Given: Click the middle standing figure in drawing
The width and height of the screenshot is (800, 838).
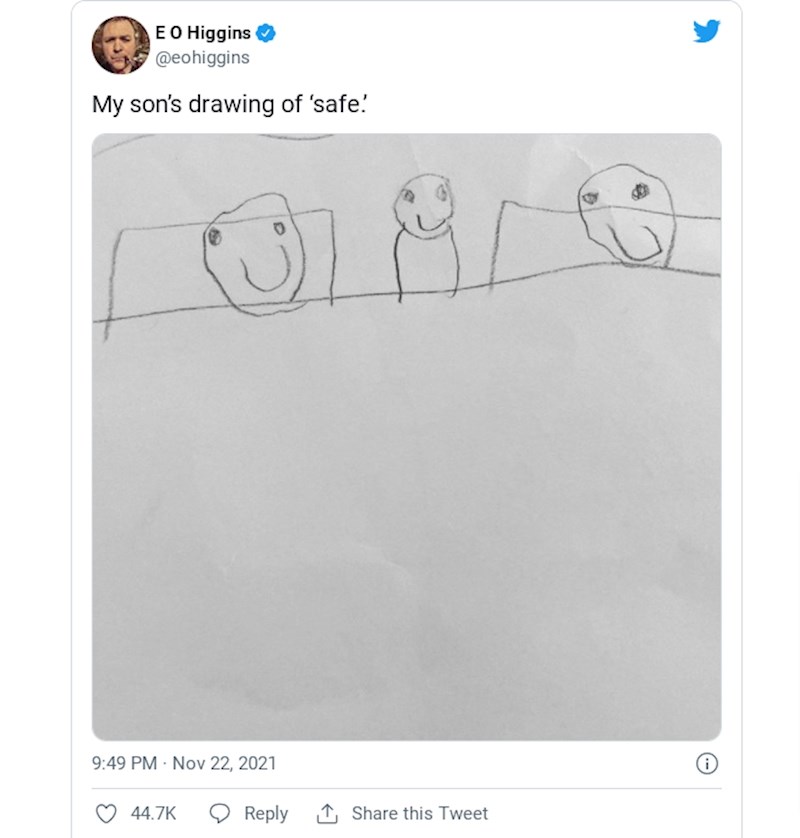Looking at the screenshot, I should tap(425, 235).
